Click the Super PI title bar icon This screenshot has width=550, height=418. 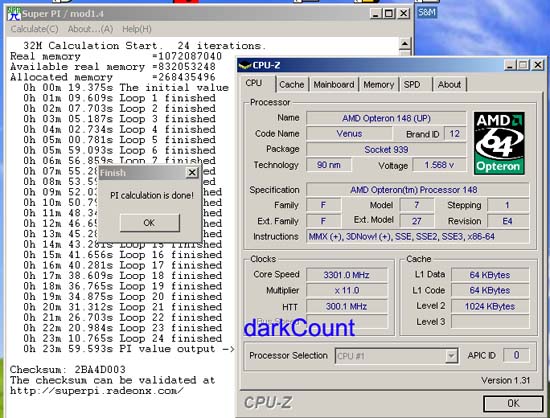(14, 14)
